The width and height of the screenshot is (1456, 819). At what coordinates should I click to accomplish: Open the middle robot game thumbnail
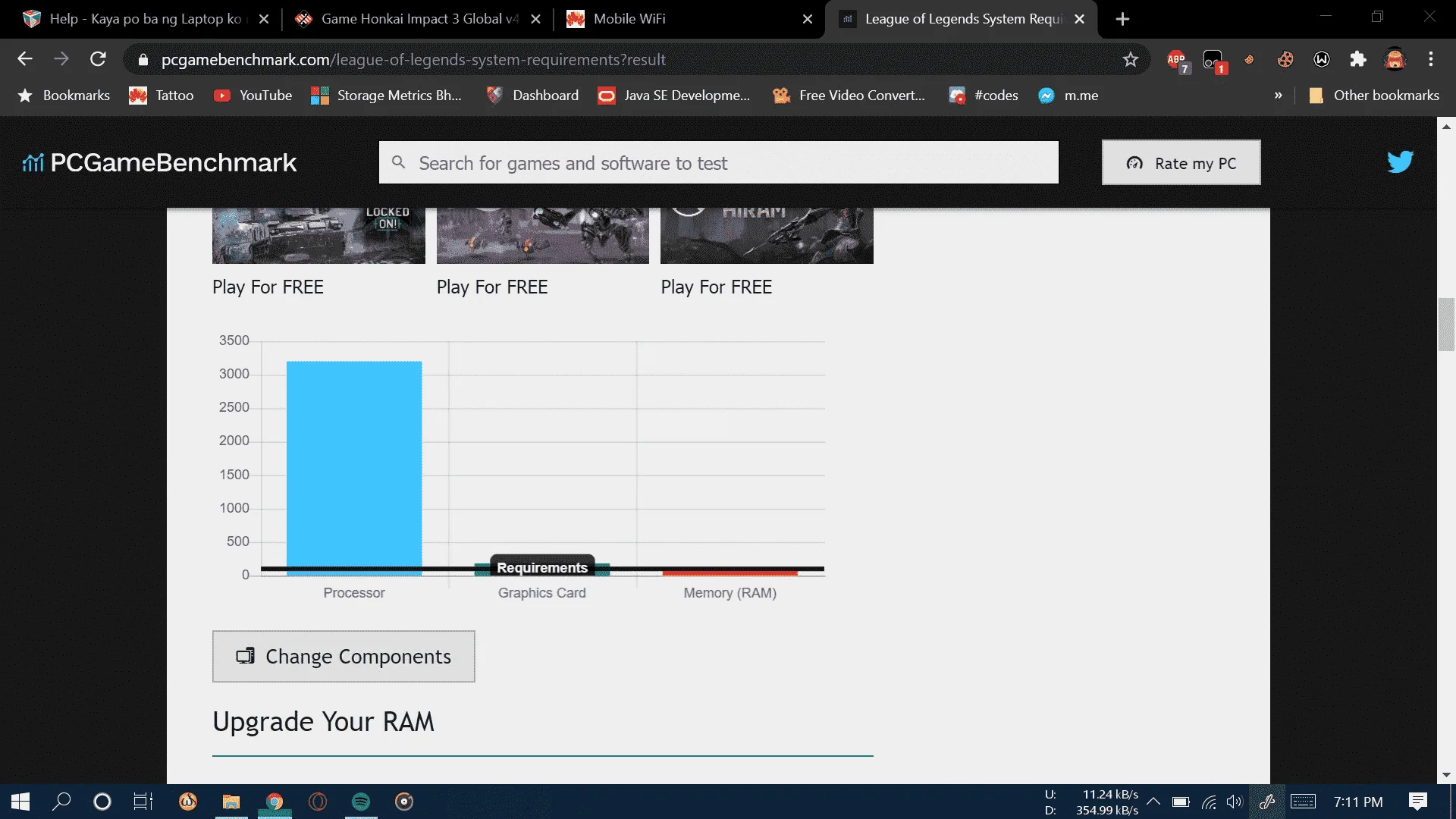(543, 236)
